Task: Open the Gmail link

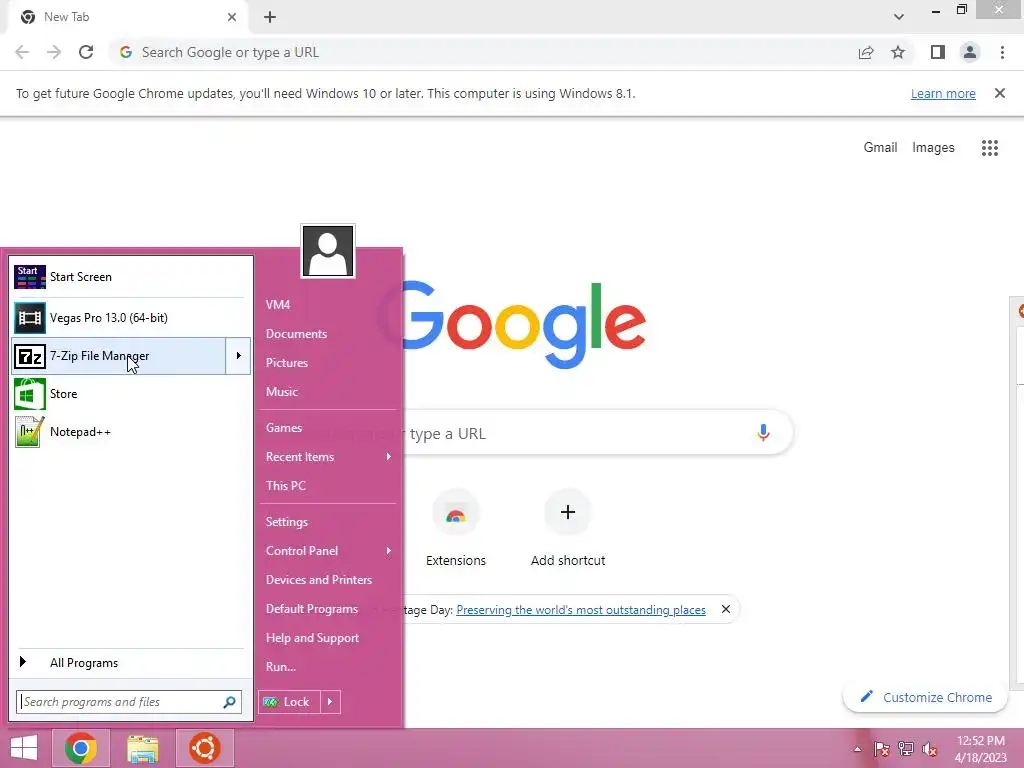Action: [x=880, y=148]
